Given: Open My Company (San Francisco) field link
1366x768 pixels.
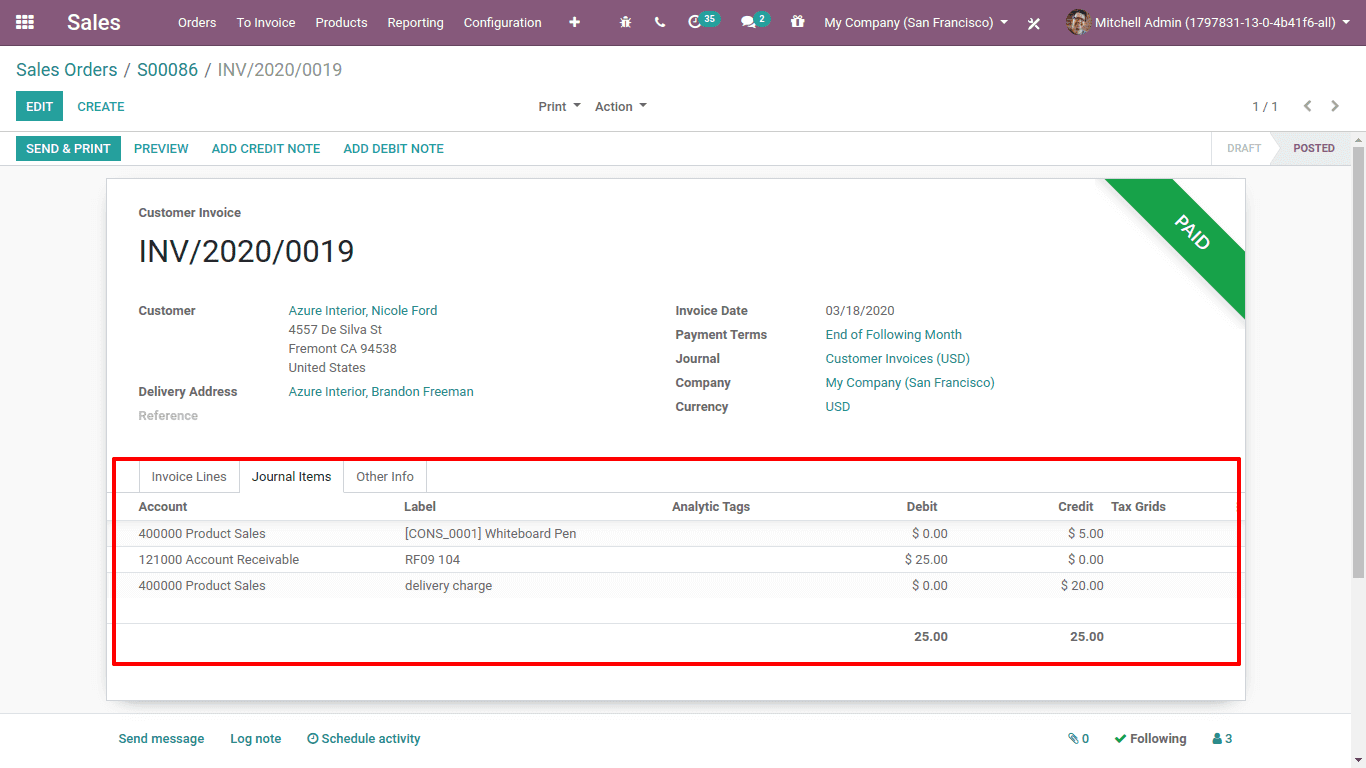Looking at the screenshot, I should [910, 383].
